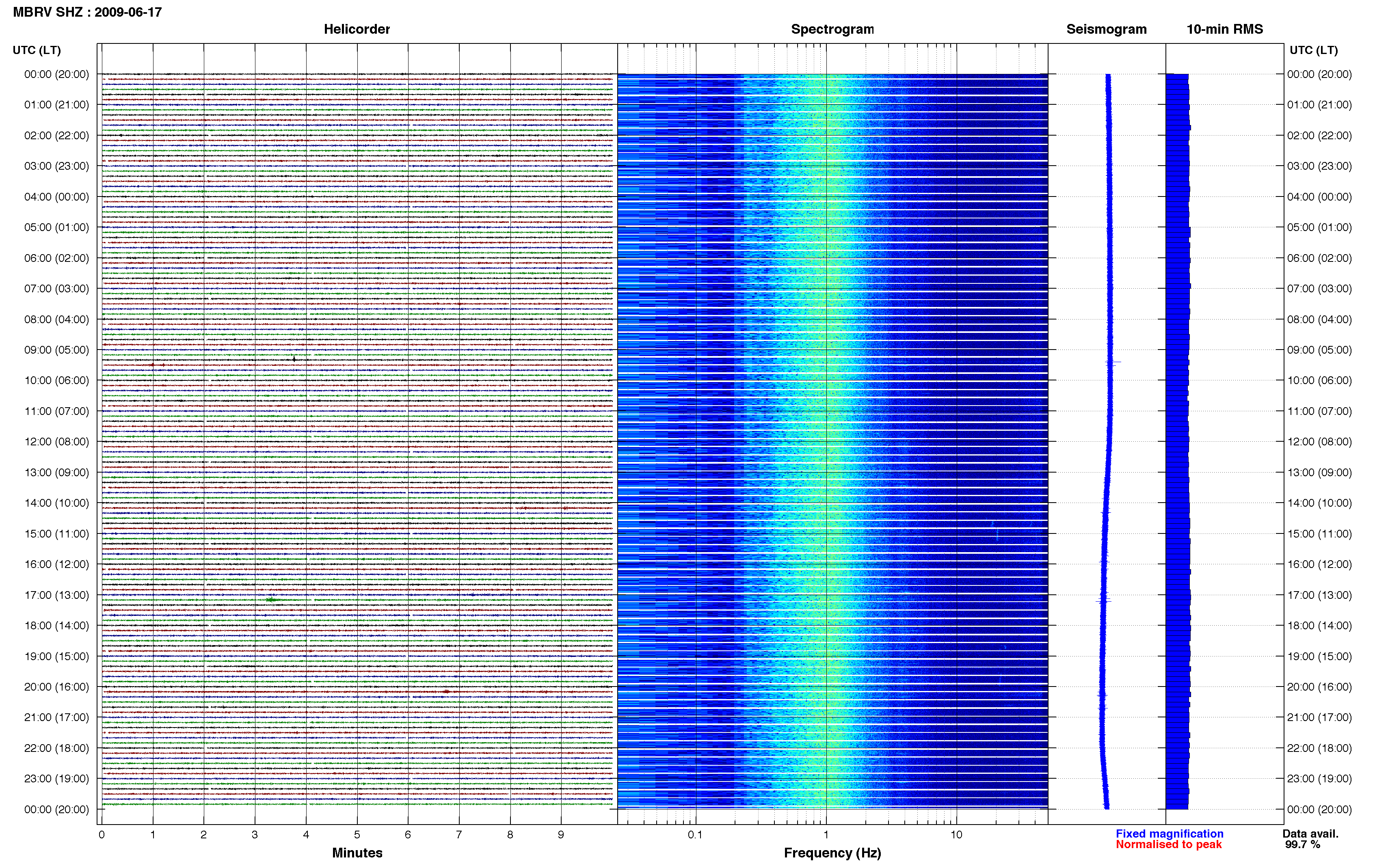
Task: Click the 99.7 % data availability value
Action: point(1302,844)
